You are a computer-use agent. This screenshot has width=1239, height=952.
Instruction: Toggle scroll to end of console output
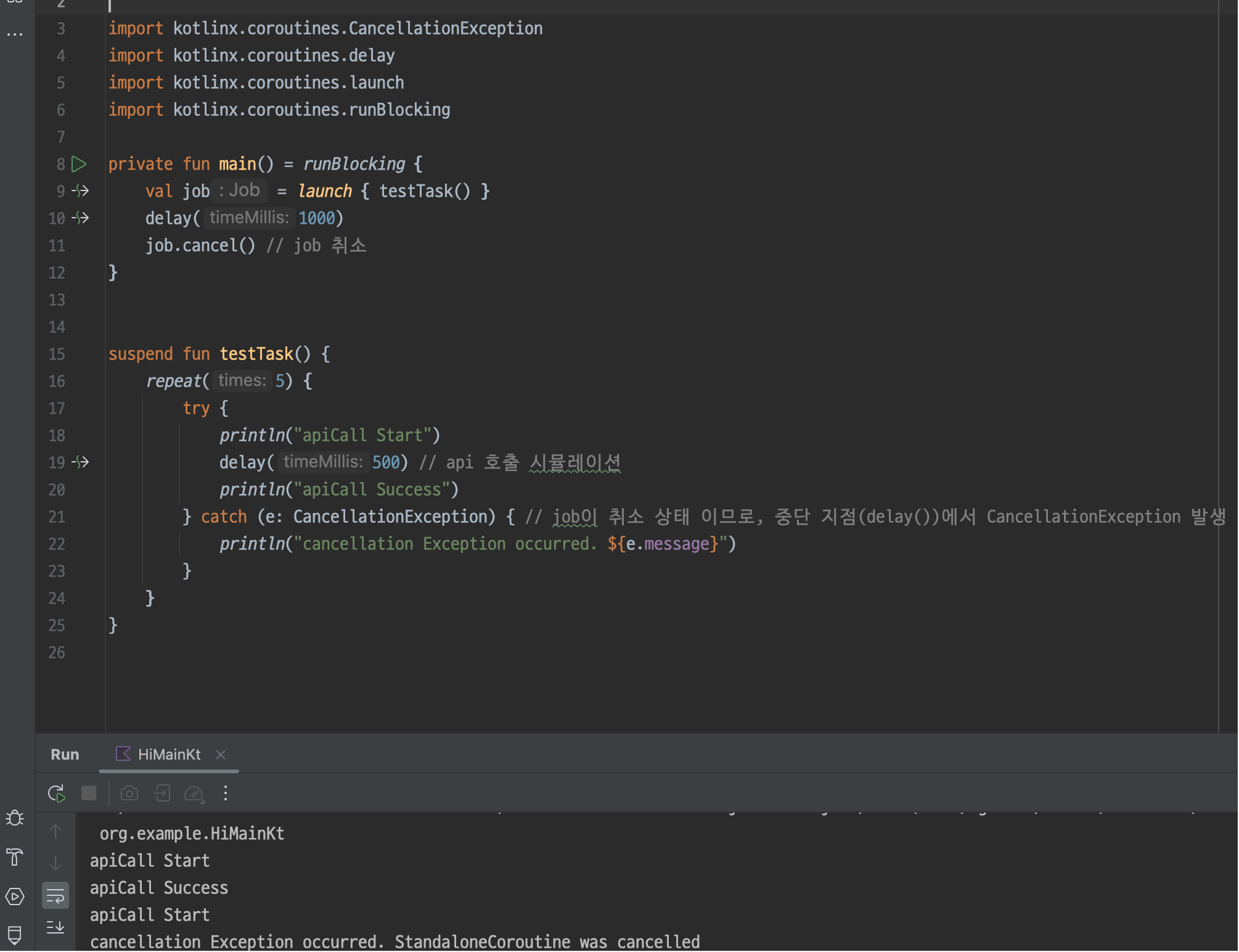pos(55,927)
